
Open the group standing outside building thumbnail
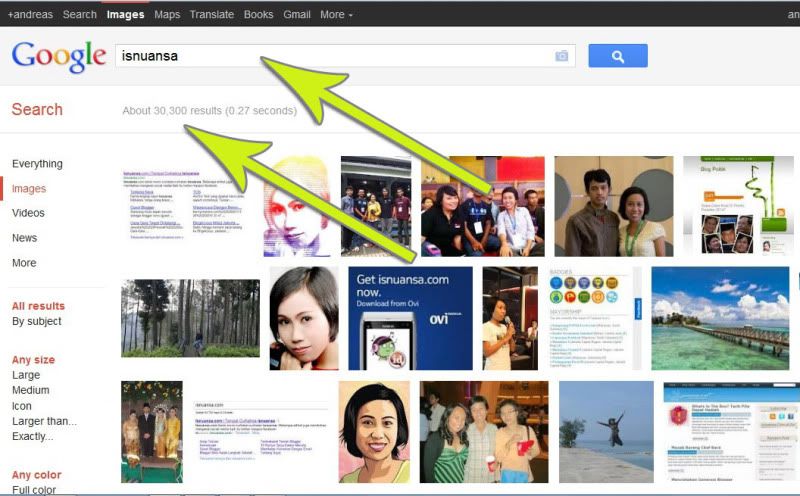click(x=376, y=206)
